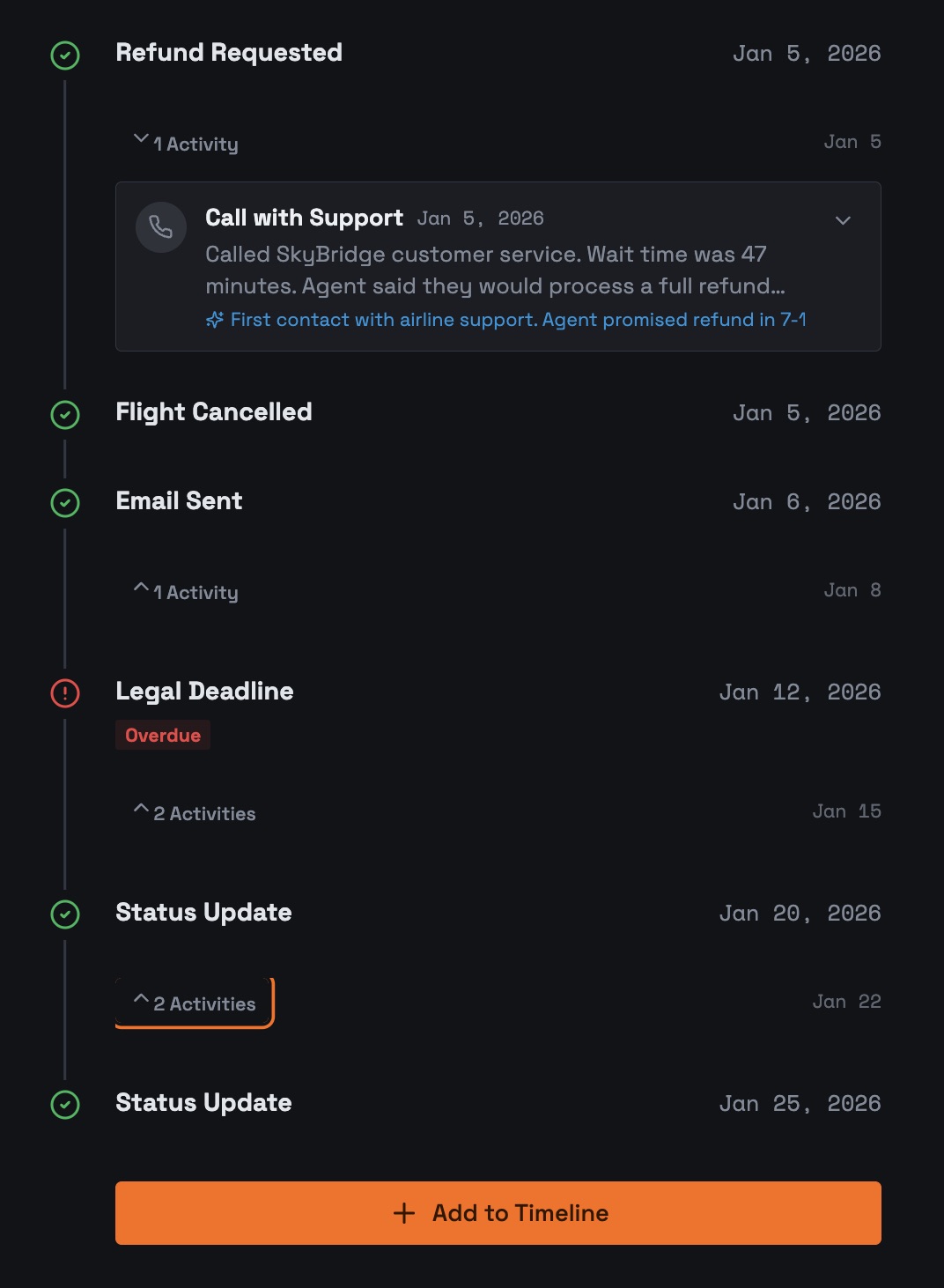Expand the 1 Activity under Email Sent
The image size is (944, 1288).
pos(187,592)
